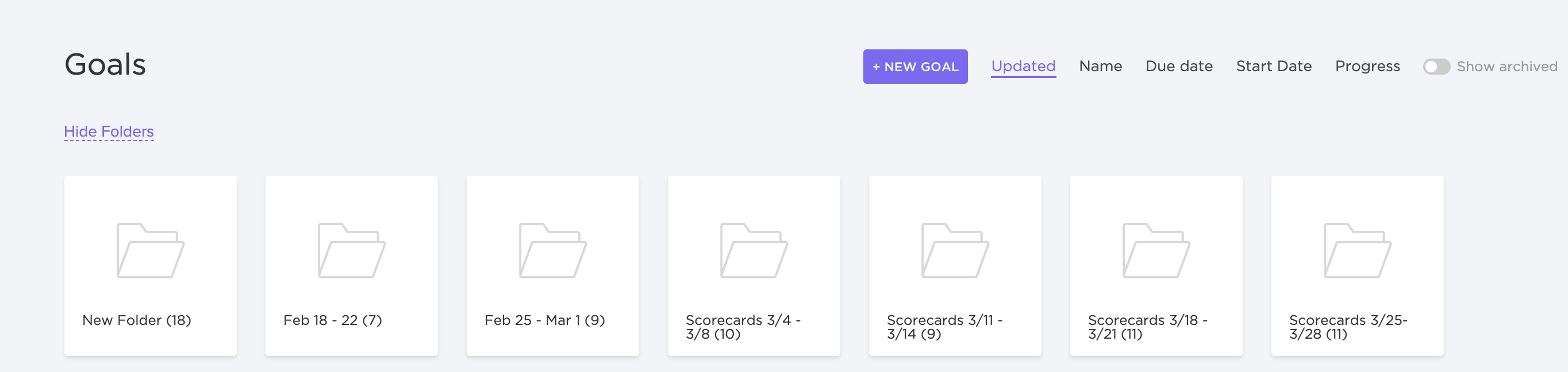Click the Scorecards 3/4 - 3/8 (10) label
The height and width of the screenshot is (372, 1568).
point(743,327)
